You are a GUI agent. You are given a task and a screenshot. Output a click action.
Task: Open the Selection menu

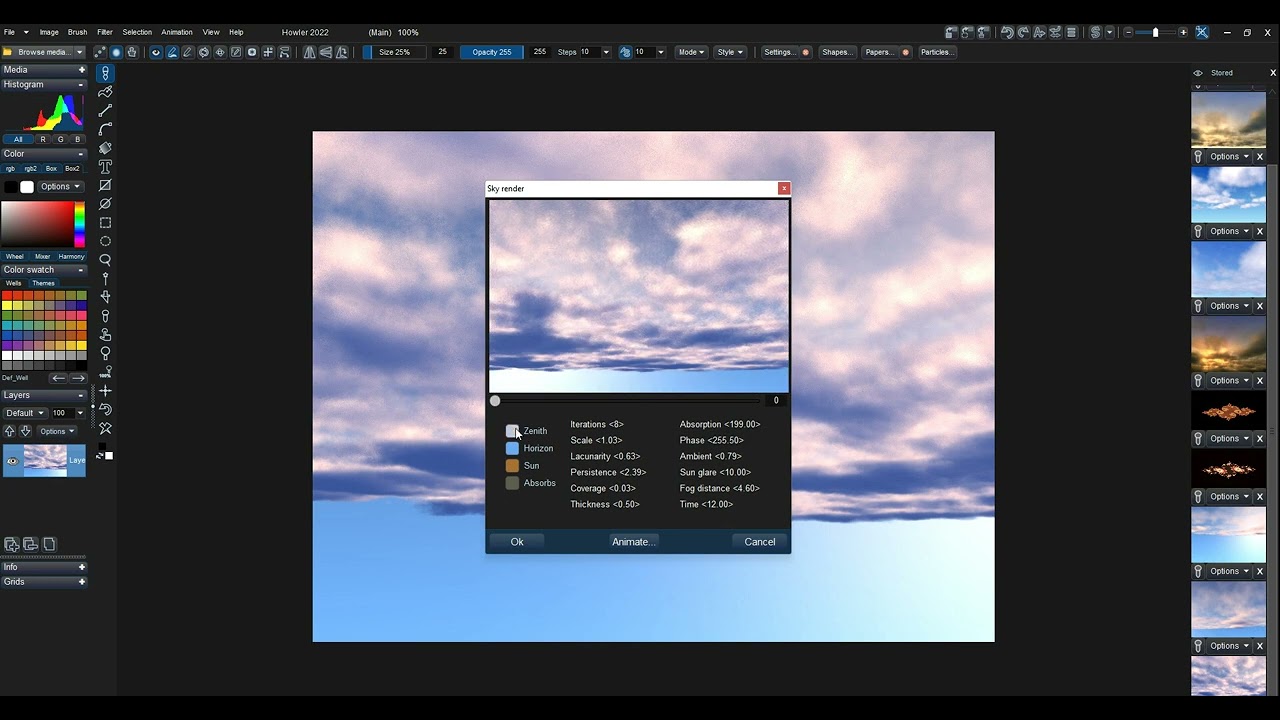pyautogui.click(x=137, y=32)
